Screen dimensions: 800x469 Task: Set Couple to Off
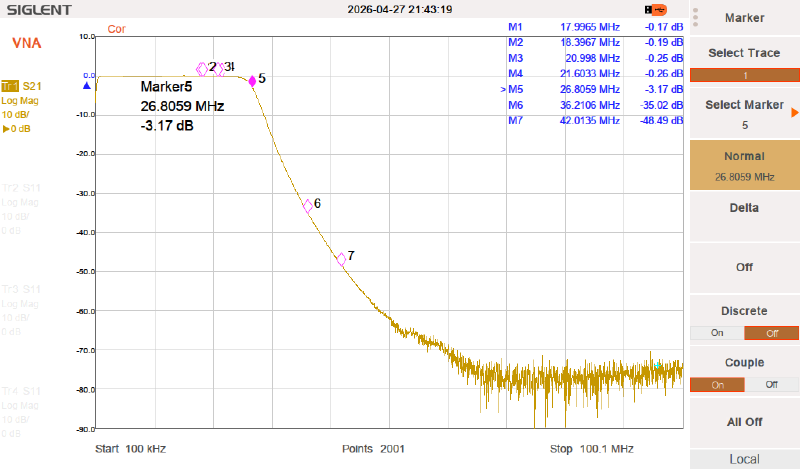coord(771,385)
